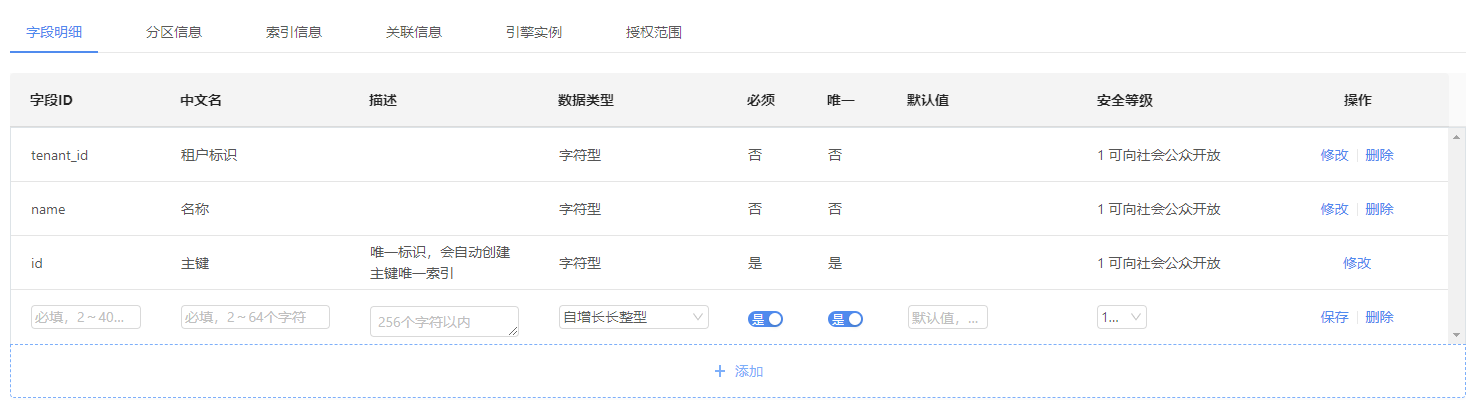Delete the name field row
Screen dimensions: 1476x420
click(1379, 209)
